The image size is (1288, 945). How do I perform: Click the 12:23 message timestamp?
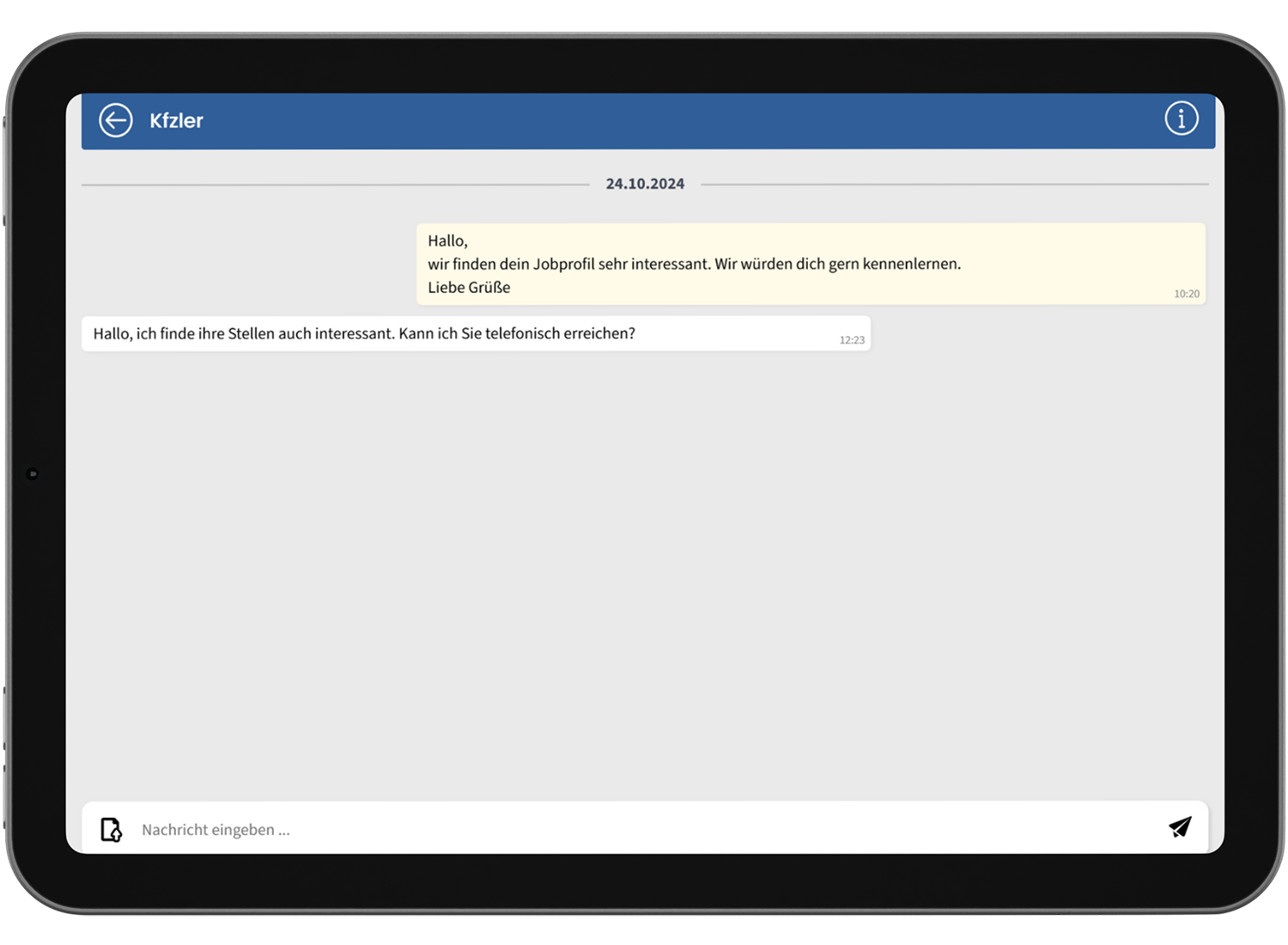pos(852,340)
